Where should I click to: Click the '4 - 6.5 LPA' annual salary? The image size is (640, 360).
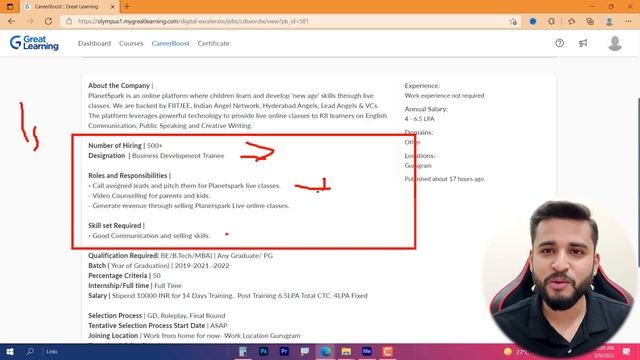coord(420,119)
